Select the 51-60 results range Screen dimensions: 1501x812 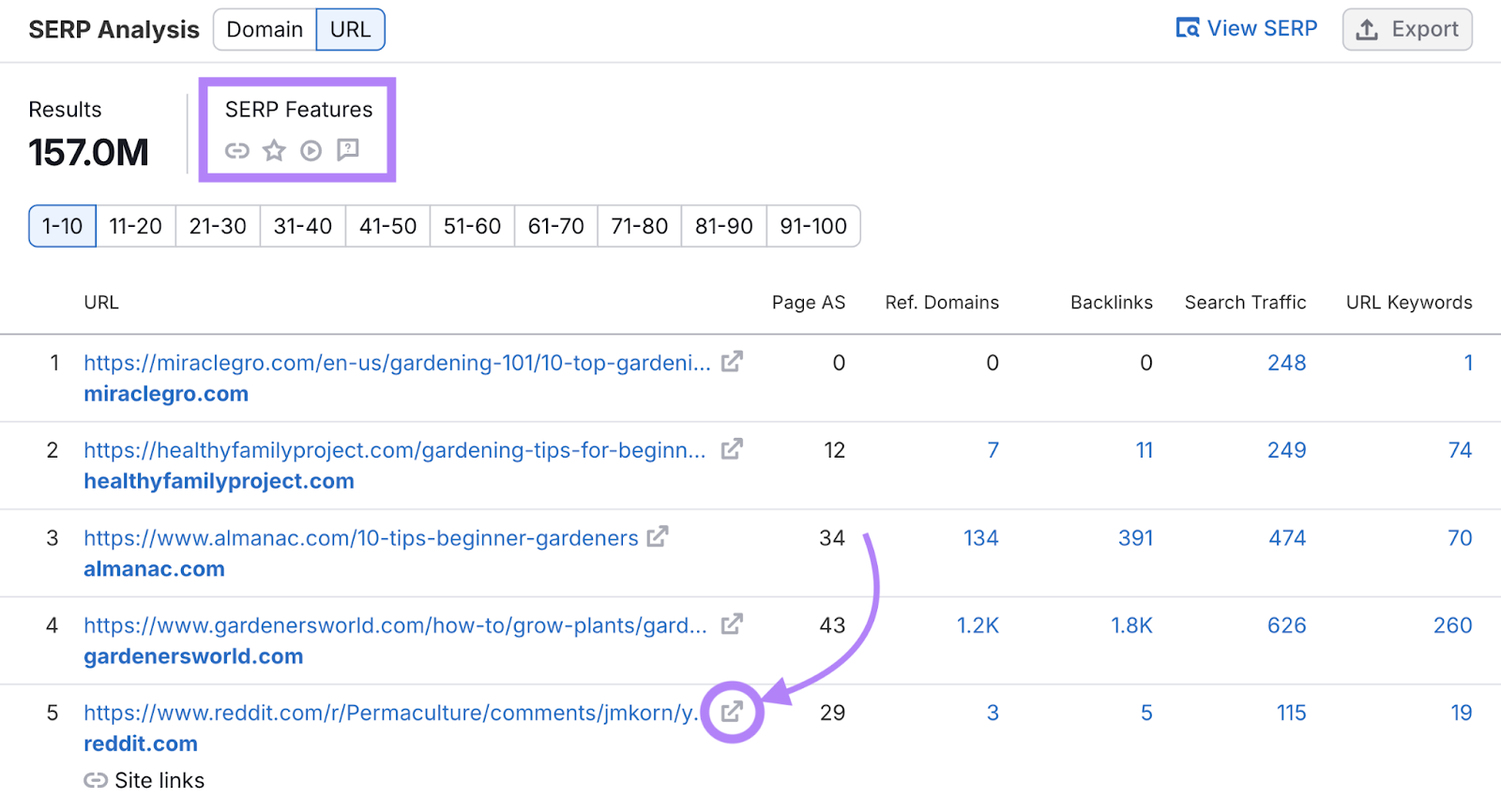(472, 226)
